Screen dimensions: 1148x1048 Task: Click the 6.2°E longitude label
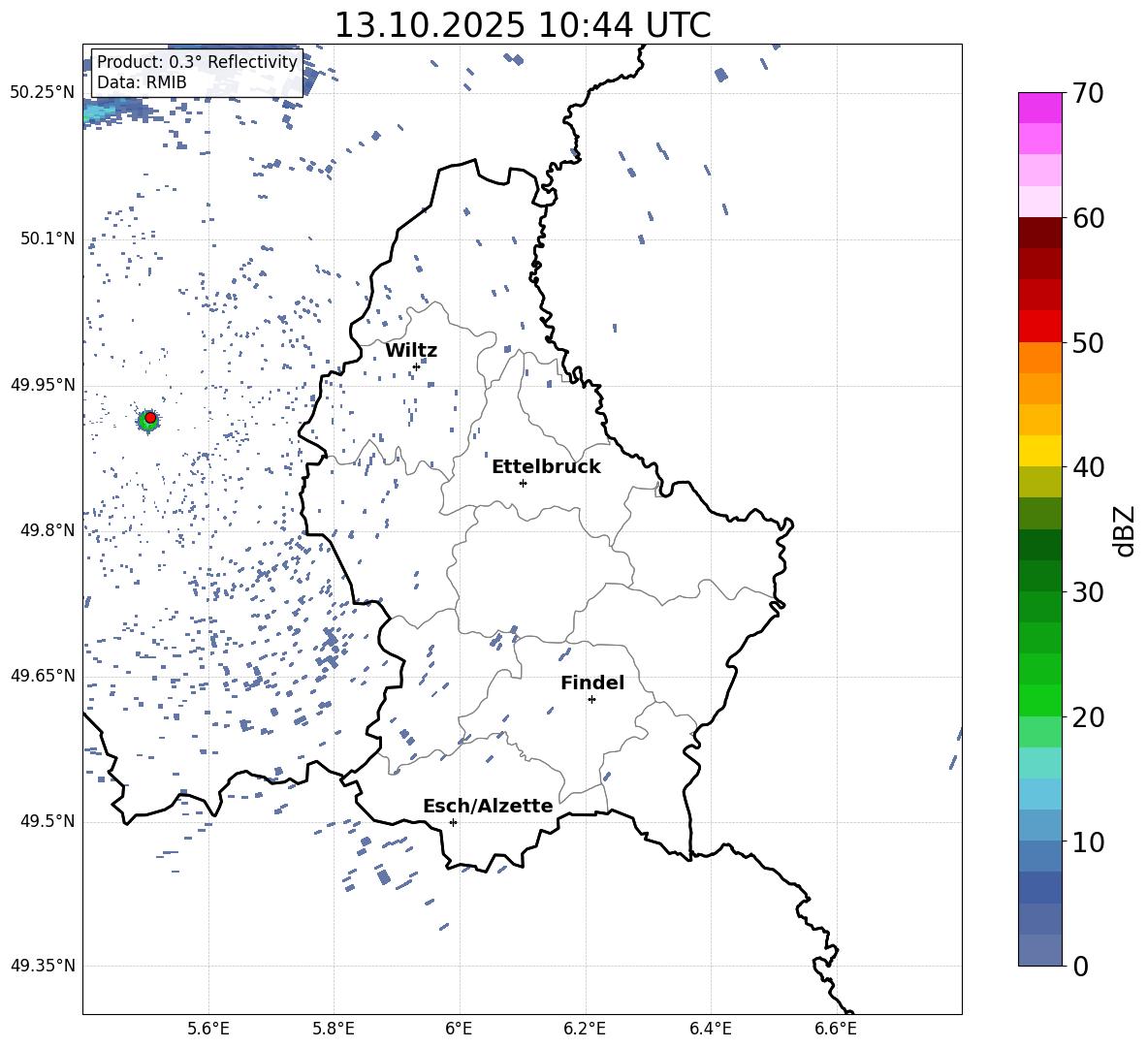coord(585,1029)
